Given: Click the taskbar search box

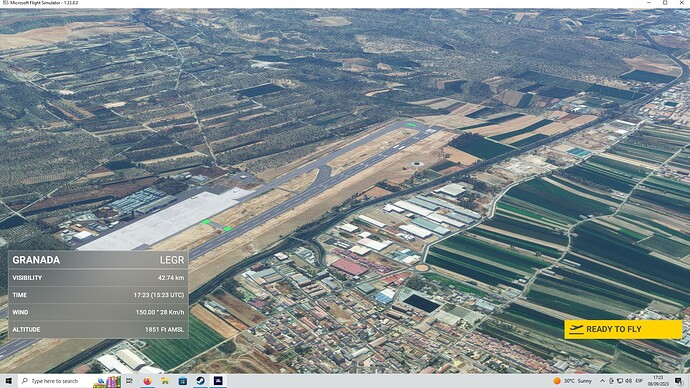Looking at the screenshot, I should click(x=55, y=381).
